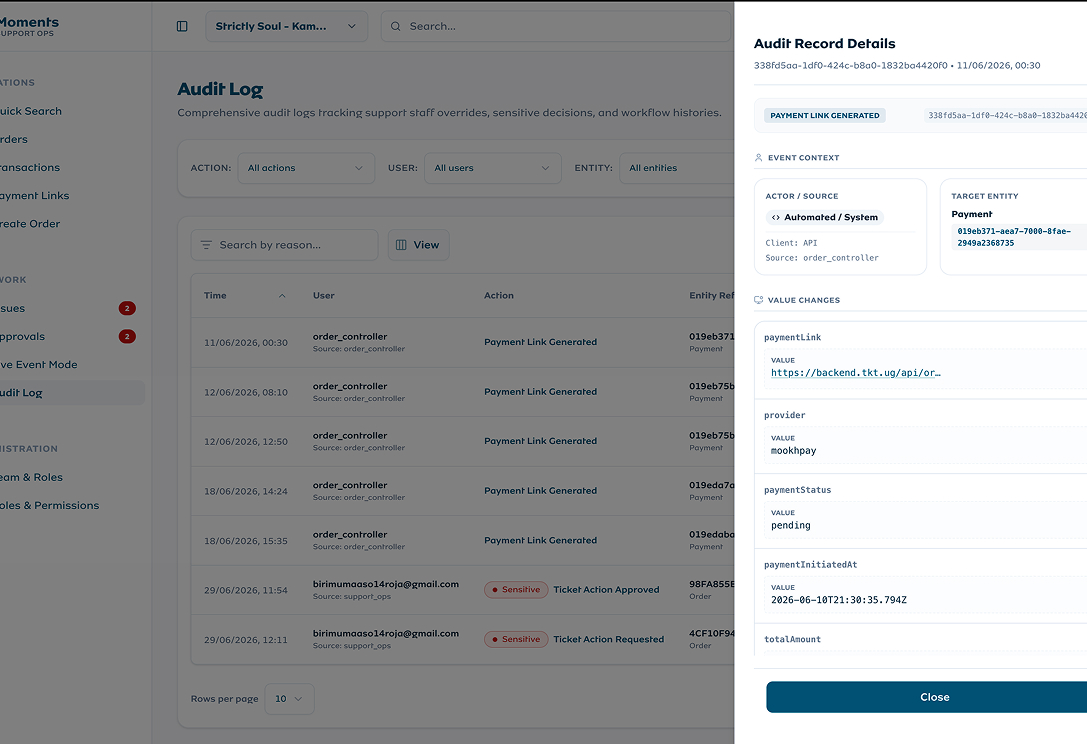Click Ticket Action Requested action text

tap(609, 640)
